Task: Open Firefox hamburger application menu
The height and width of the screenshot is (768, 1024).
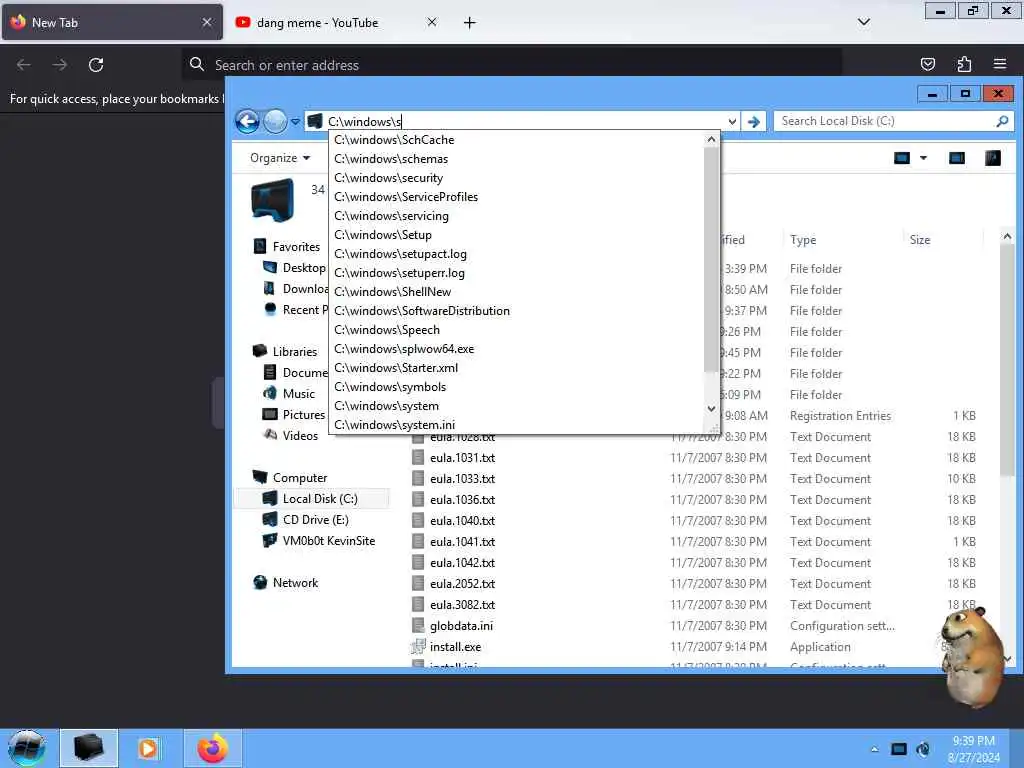Action: click(999, 64)
